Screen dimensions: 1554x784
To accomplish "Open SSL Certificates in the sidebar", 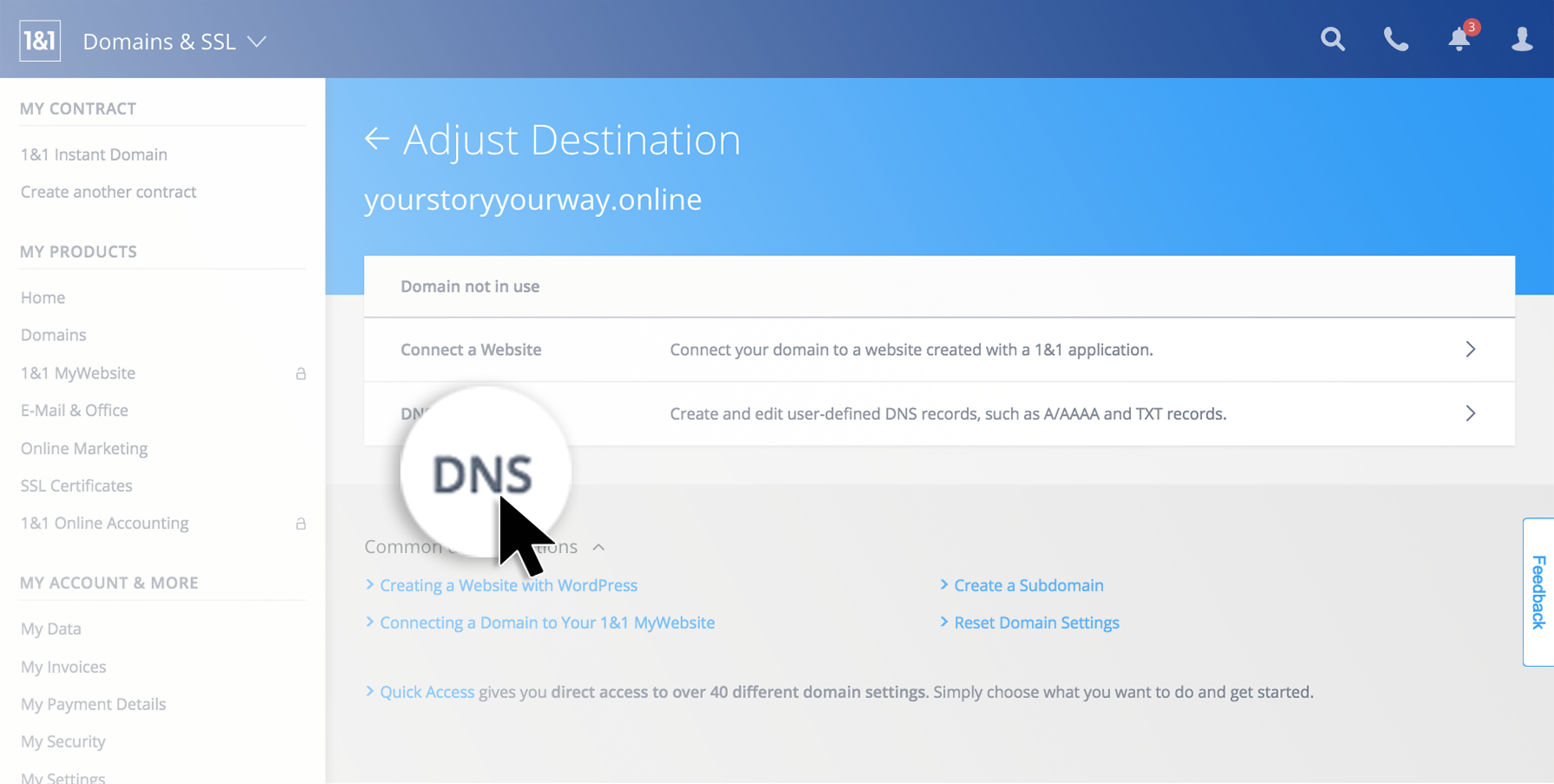I will [x=76, y=486].
